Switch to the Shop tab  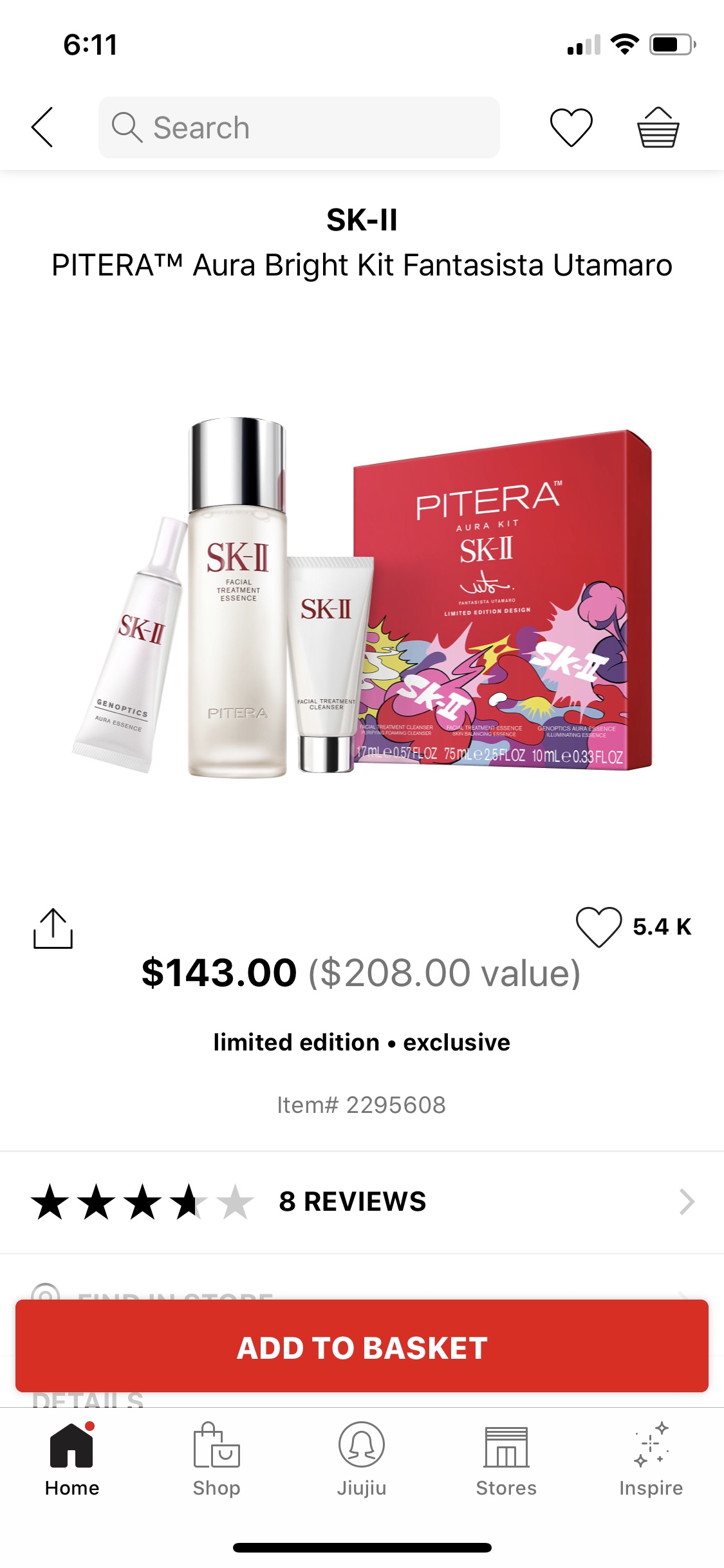pyautogui.click(x=217, y=1461)
